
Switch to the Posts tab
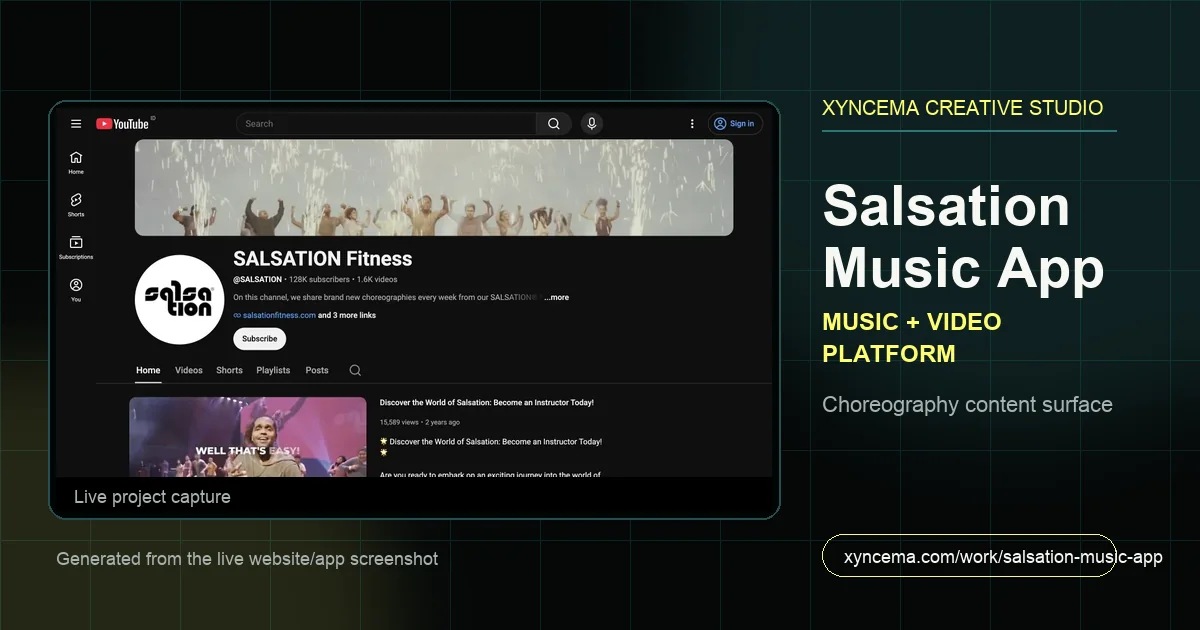(x=317, y=370)
